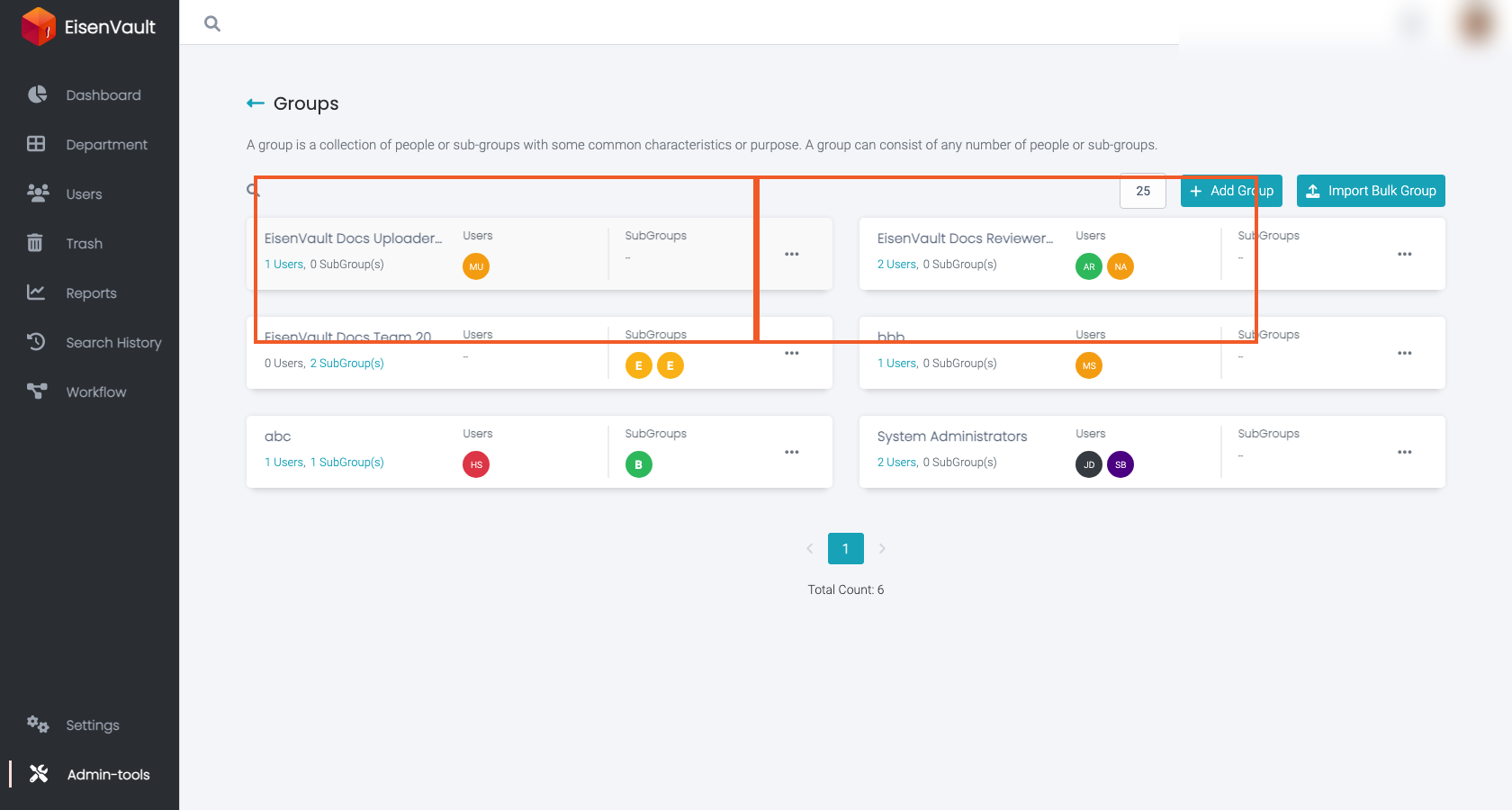The width and height of the screenshot is (1512, 810).
Task: Click the Workflow diagram icon
Action: [x=37, y=391]
